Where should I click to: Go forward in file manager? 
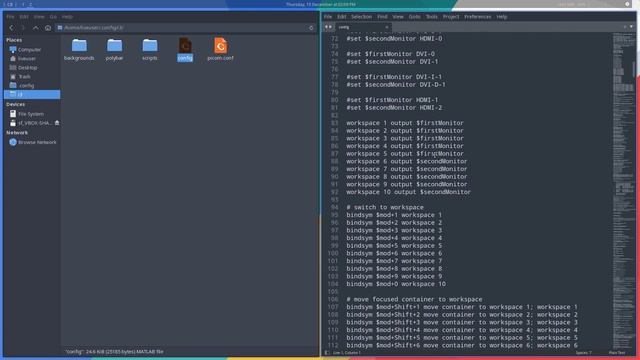[23, 28]
